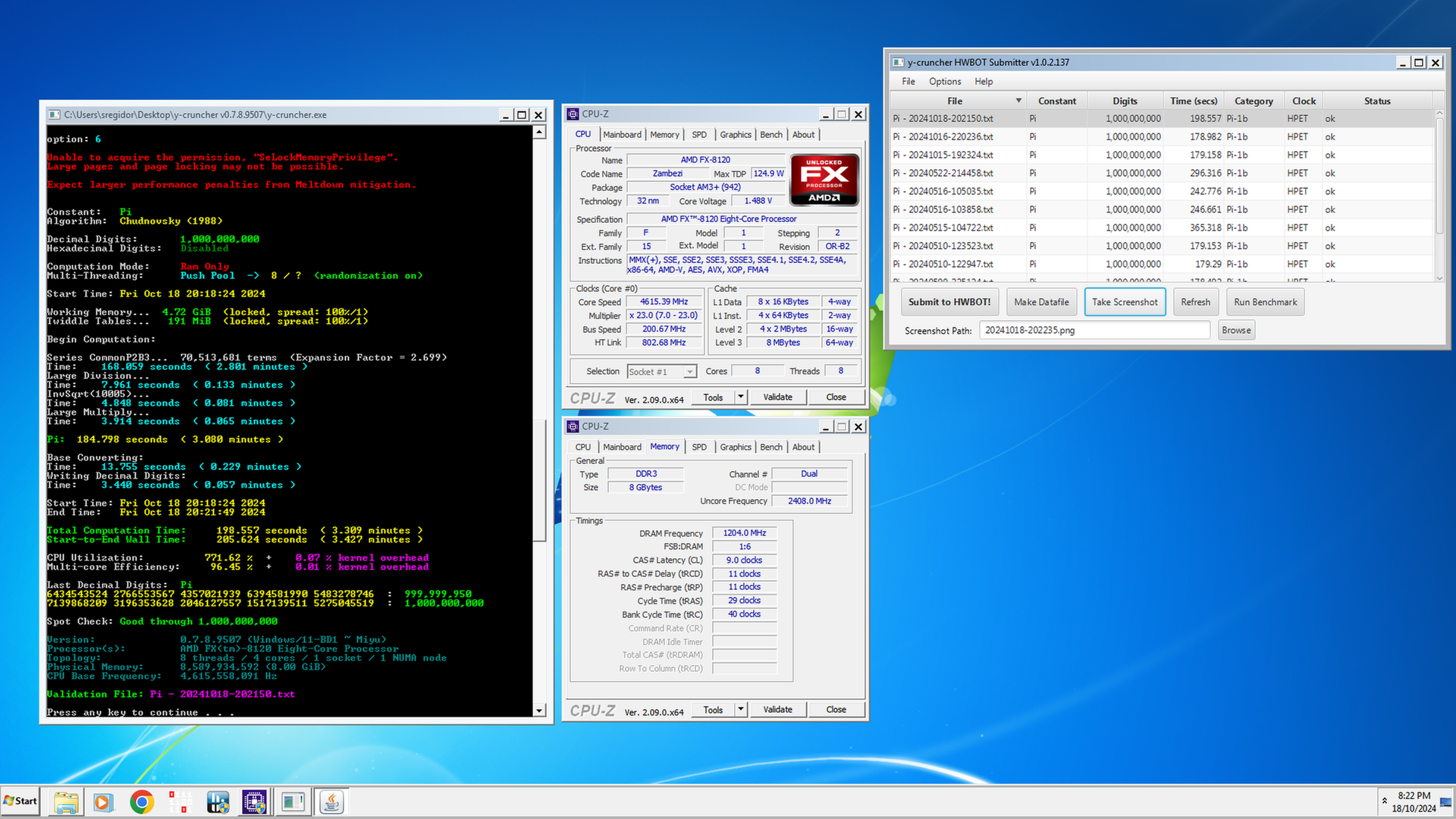Open the Socket #1 selection dropdown
This screenshot has width=1456, height=819.
(x=662, y=372)
